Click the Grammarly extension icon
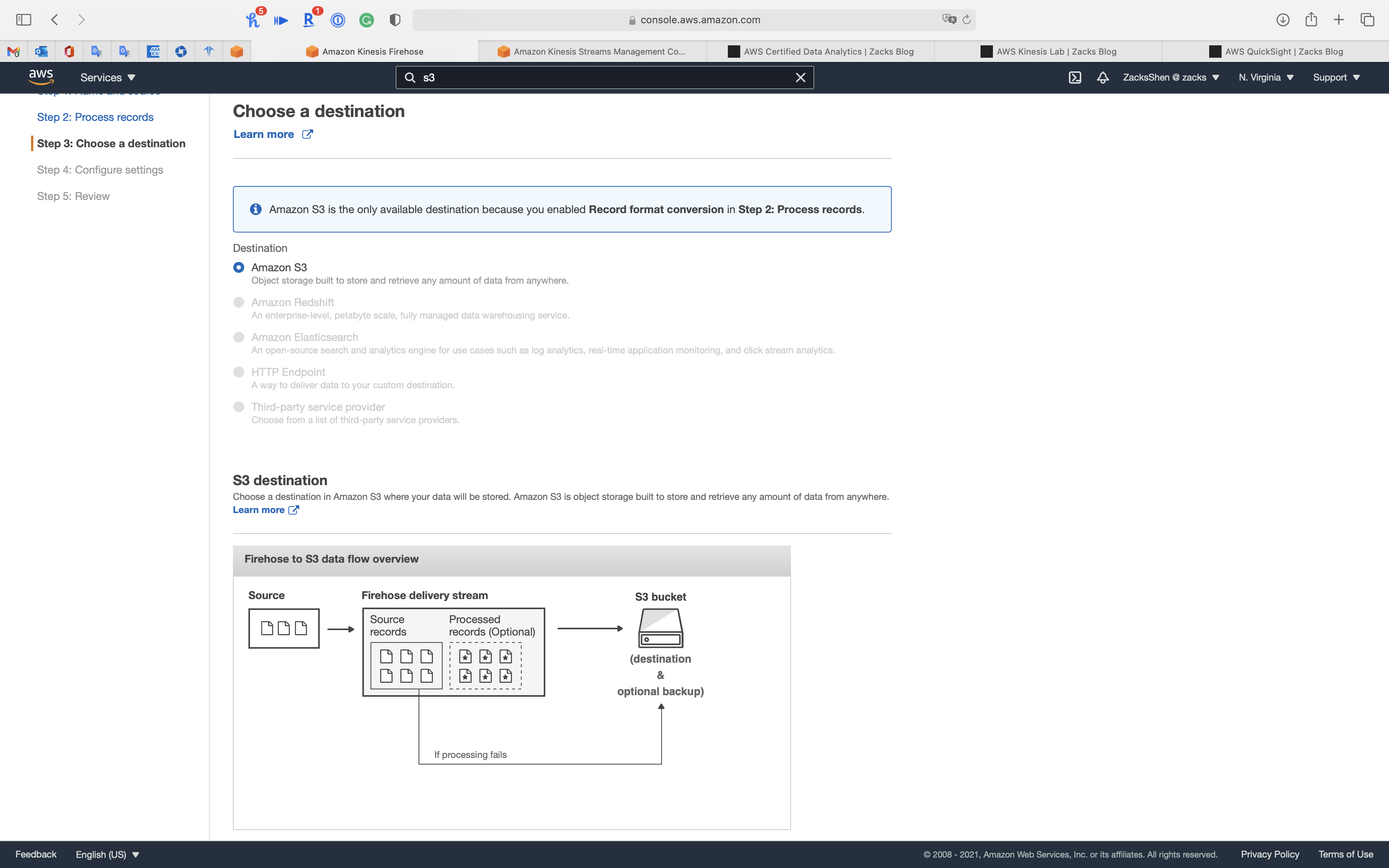This screenshot has width=1389, height=868. click(366, 21)
